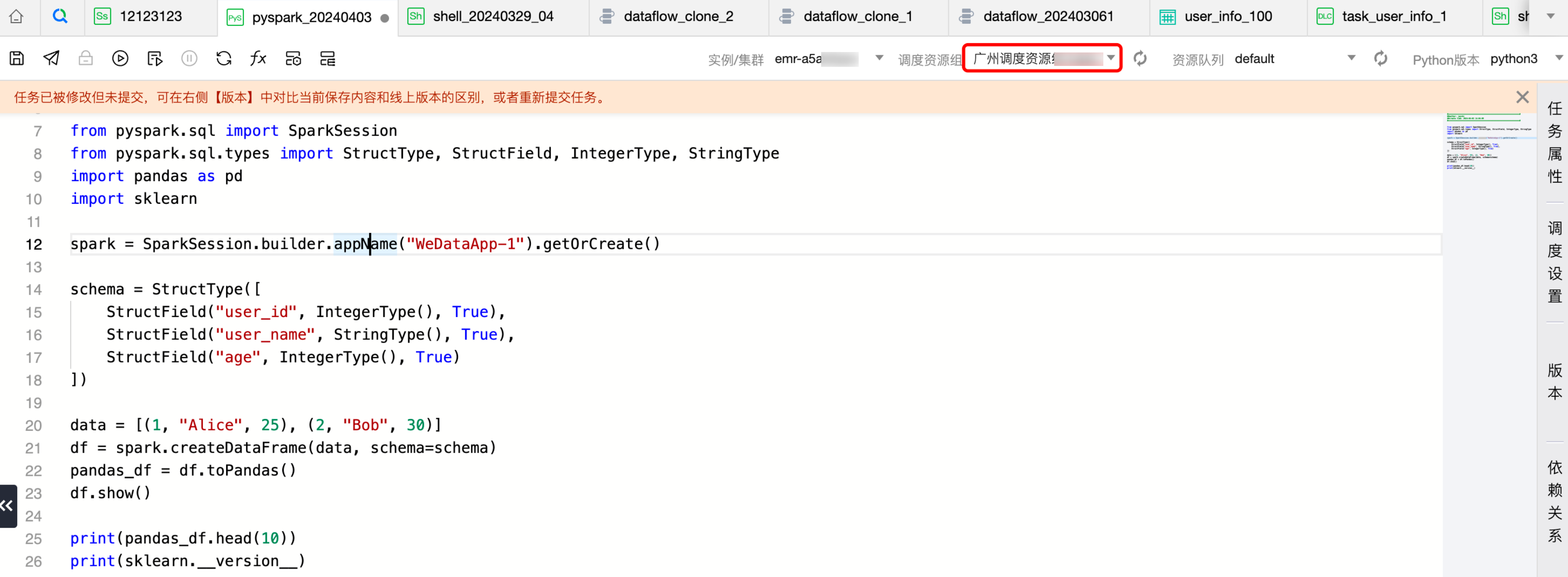Click the home icon
1568x577 pixels.
point(16,16)
